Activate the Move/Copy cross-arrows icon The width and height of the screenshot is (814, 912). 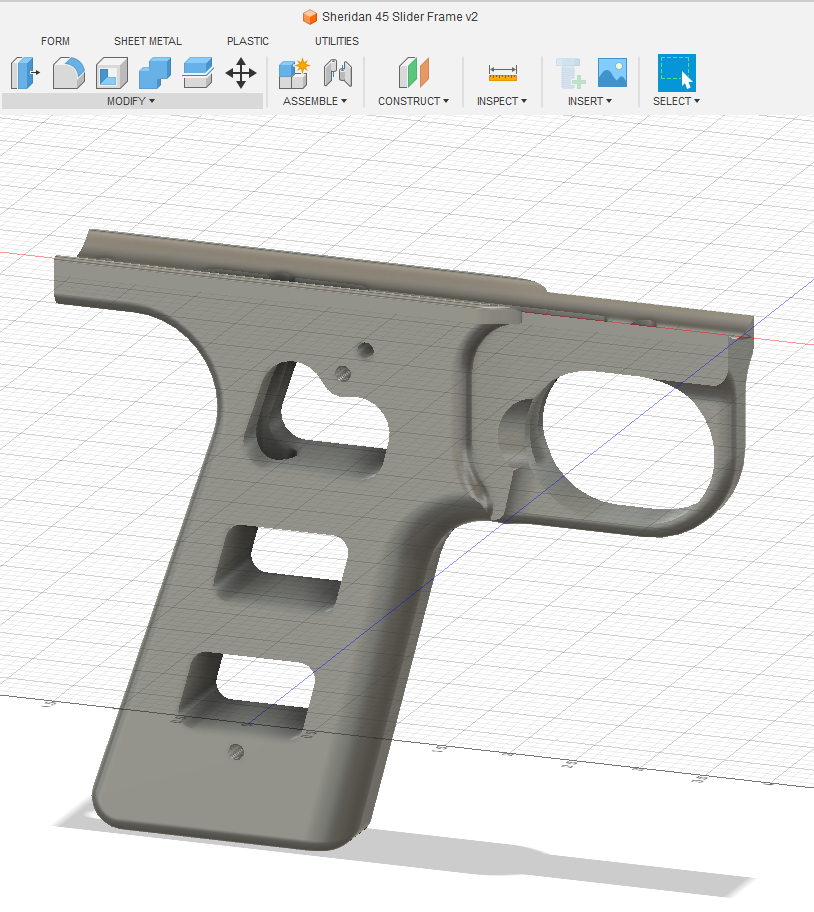(241, 73)
